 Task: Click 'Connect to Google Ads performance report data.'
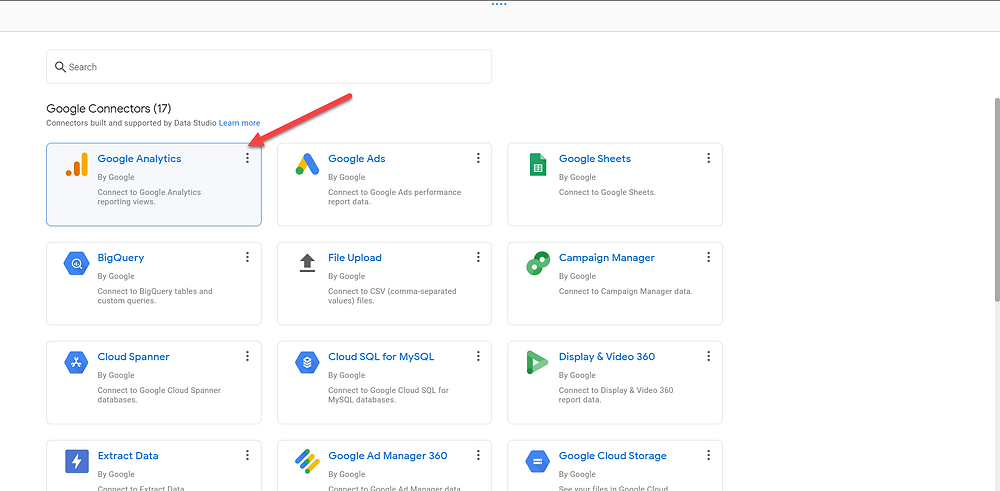[x=394, y=196]
